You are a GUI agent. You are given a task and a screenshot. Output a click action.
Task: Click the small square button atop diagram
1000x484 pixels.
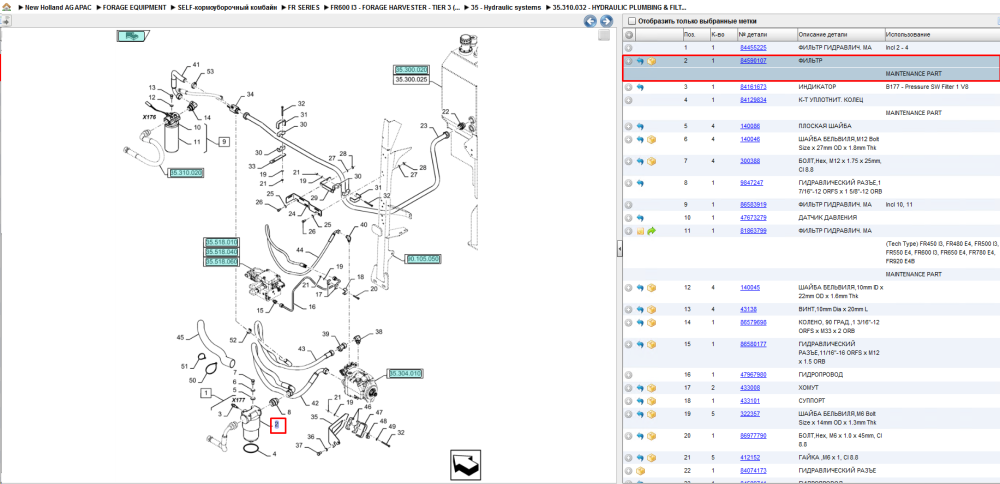[604, 36]
